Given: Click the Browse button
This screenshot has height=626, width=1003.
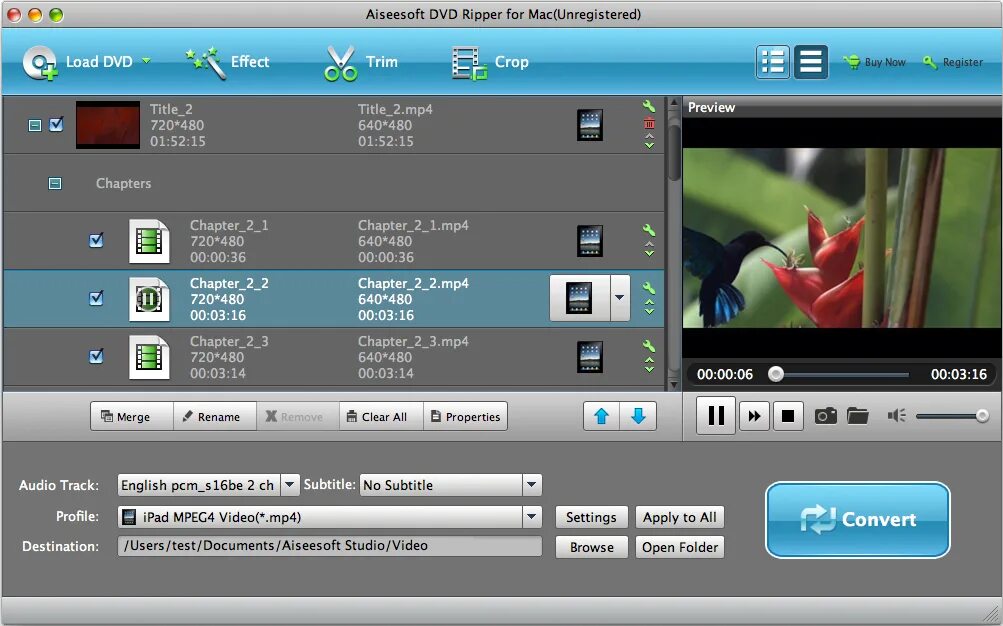Looking at the screenshot, I should tap(591, 547).
